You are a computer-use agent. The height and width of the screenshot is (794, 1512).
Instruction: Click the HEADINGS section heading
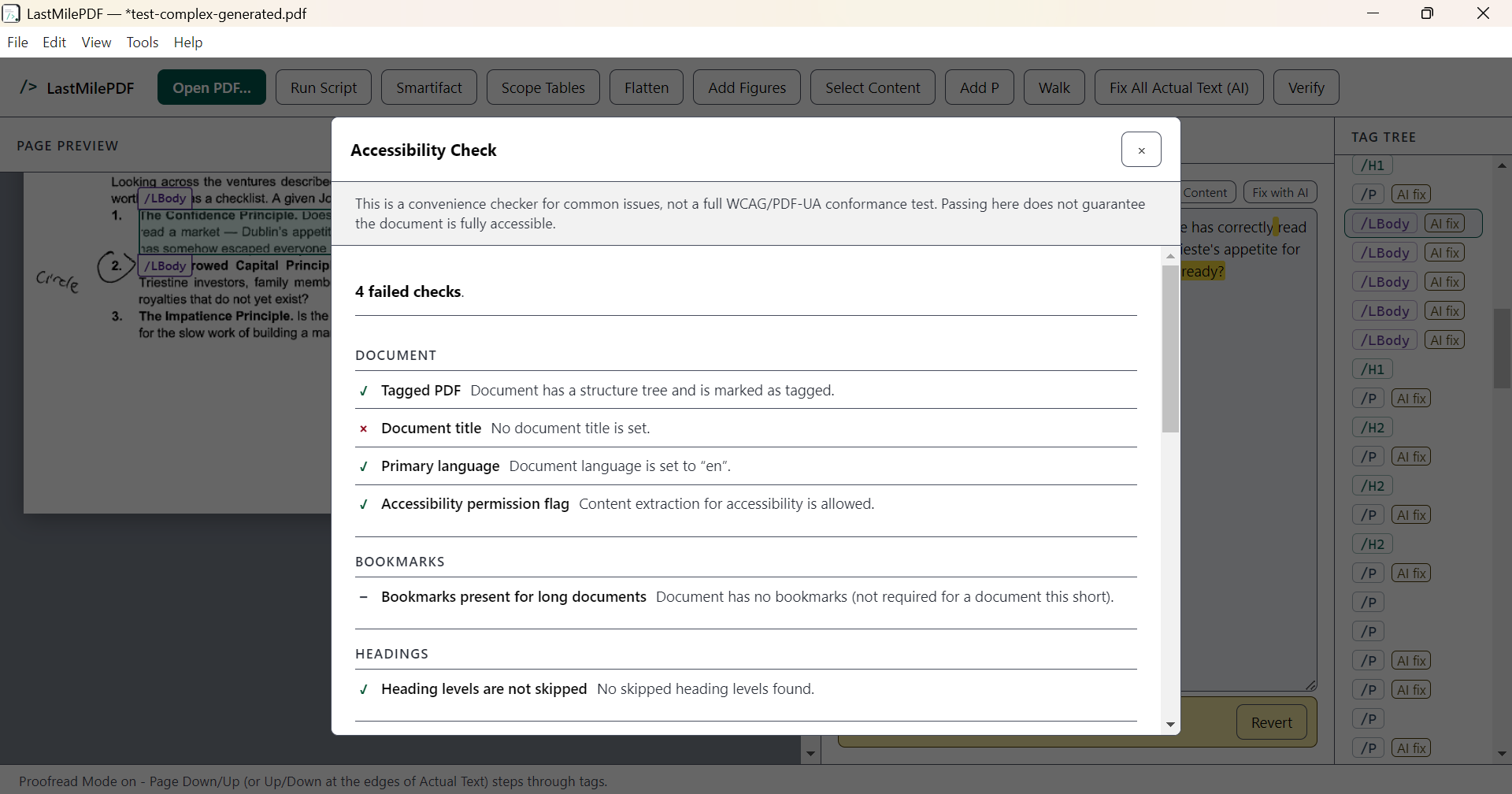(392, 654)
